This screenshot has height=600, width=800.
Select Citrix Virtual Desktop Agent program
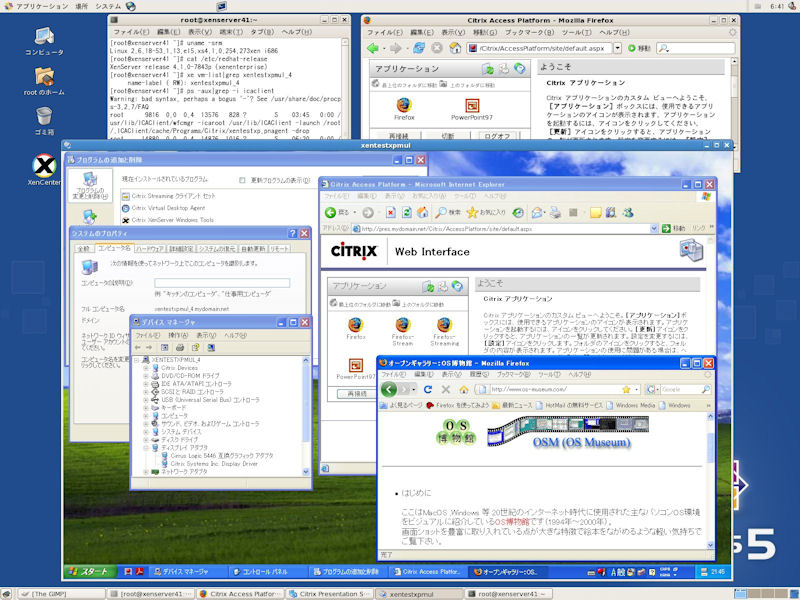[x=168, y=208]
